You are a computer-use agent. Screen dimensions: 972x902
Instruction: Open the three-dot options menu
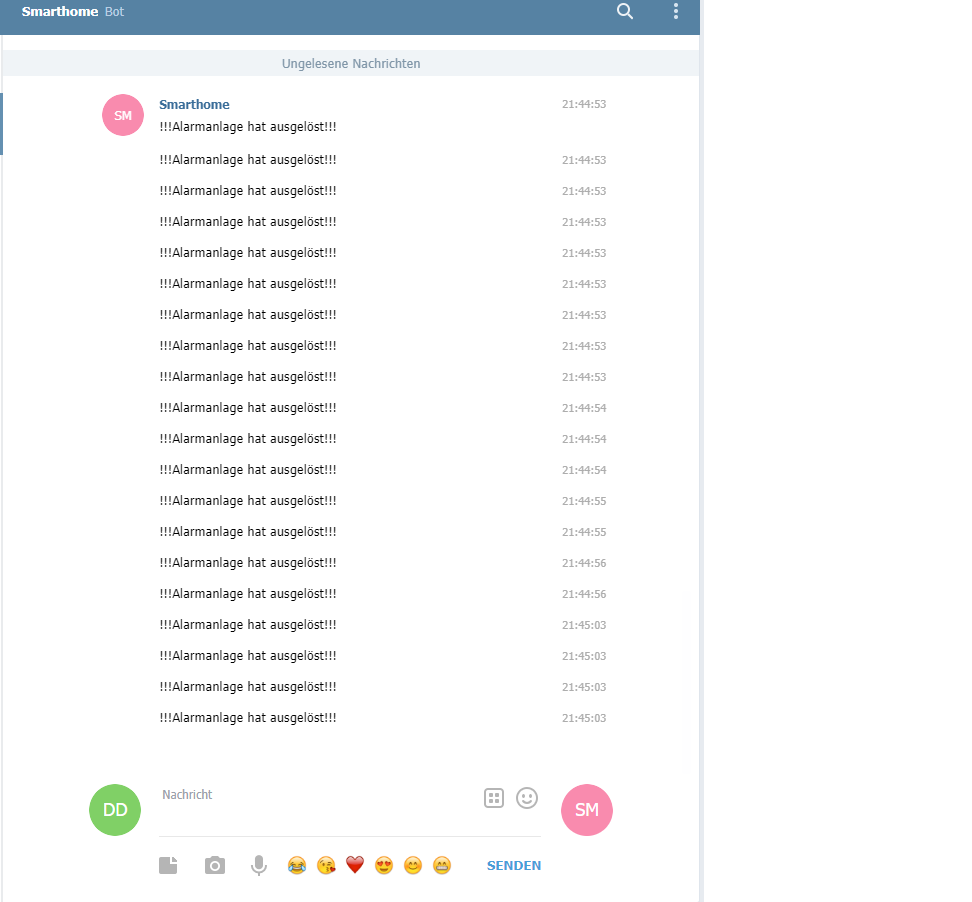pos(676,11)
